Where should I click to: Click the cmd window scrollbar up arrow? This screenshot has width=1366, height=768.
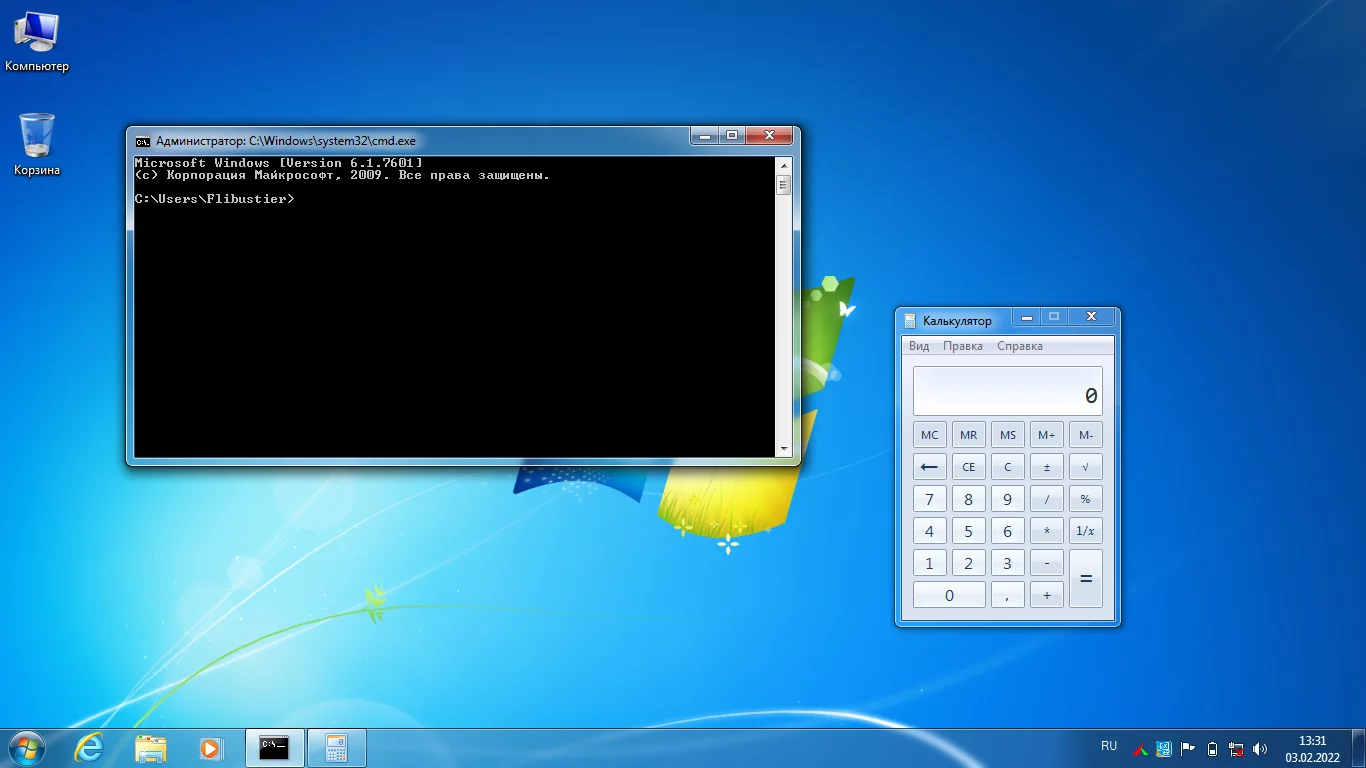coord(784,165)
